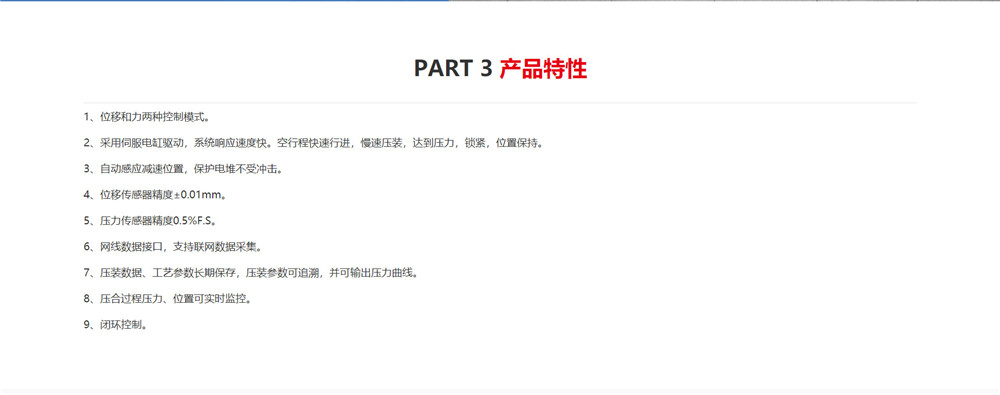Select line 1、位移和力两种控制模式
1000x395 pixels.
[x=147, y=117]
